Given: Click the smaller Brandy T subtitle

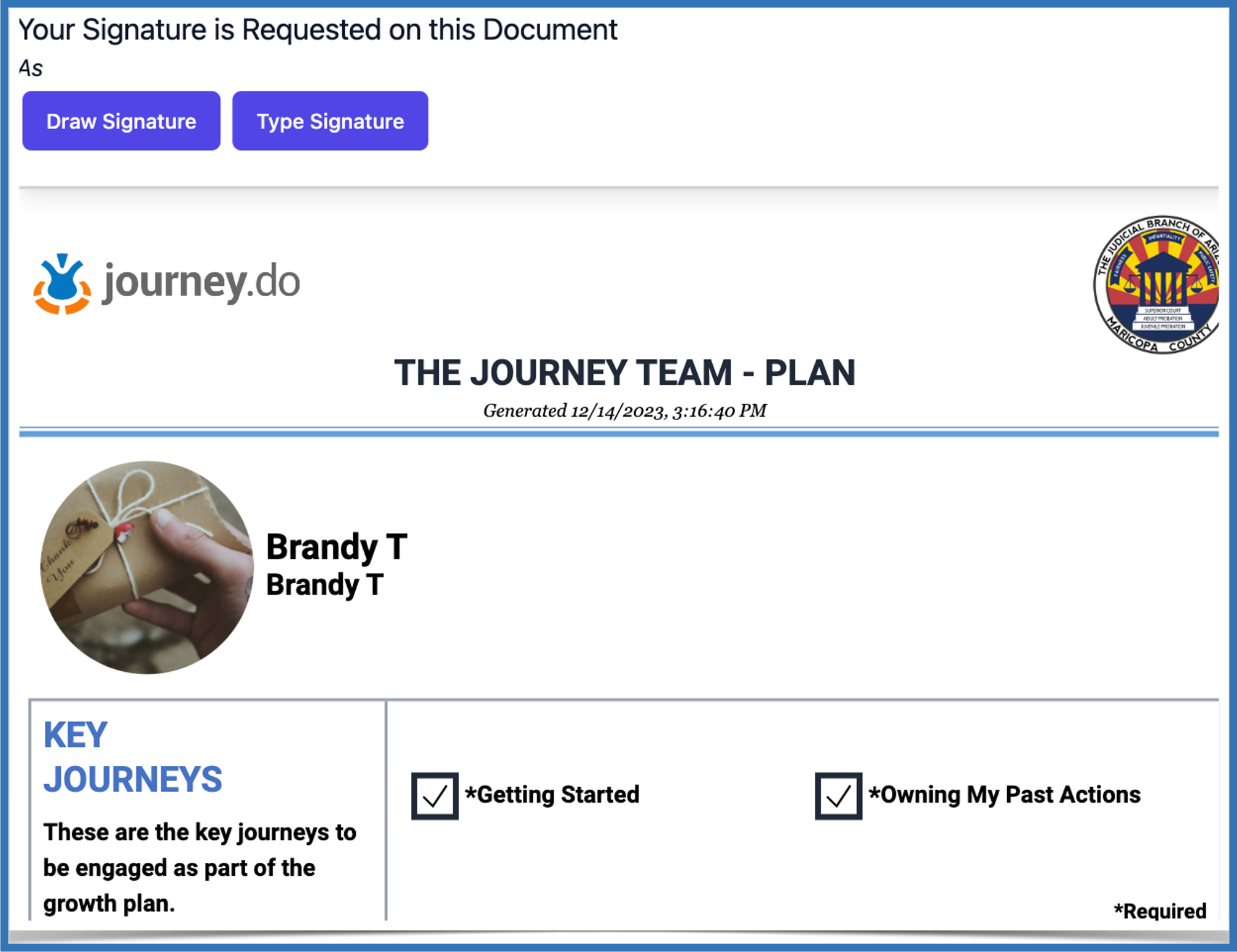Looking at the screenshot, I should (x=324, y=584).
